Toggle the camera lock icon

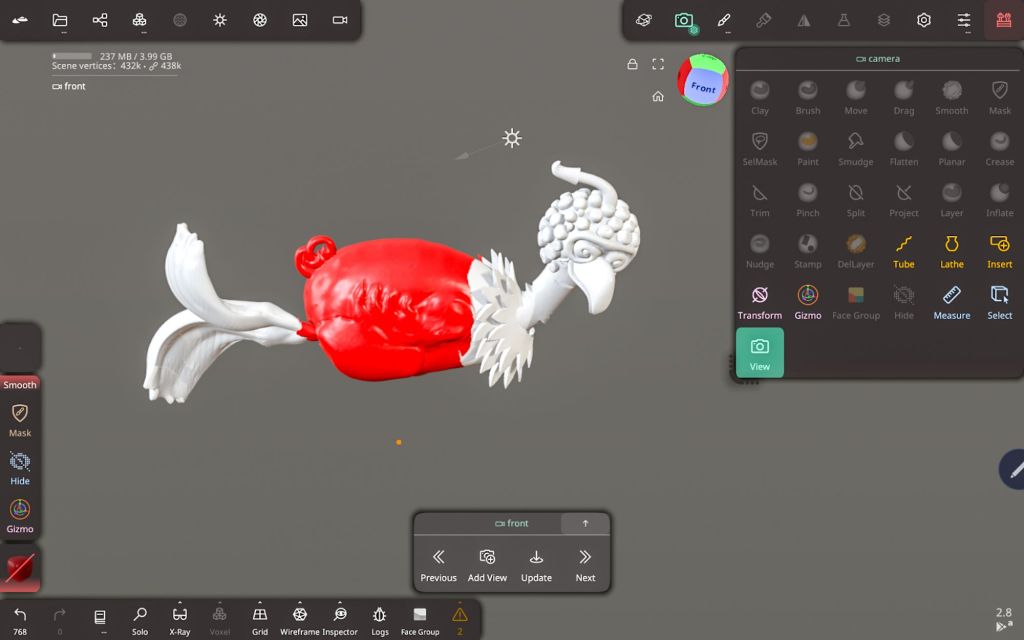pyautogui.click(x=632, y=64)
